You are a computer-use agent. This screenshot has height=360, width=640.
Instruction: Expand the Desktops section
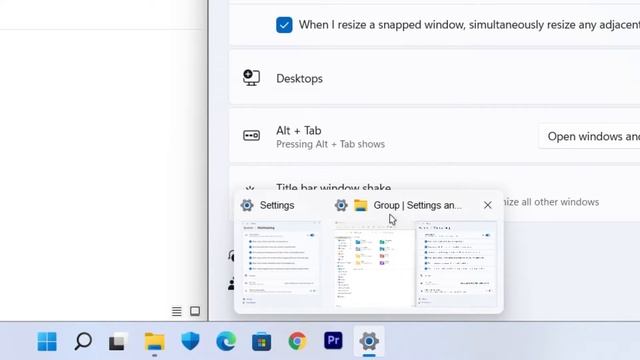pos(435,78)
